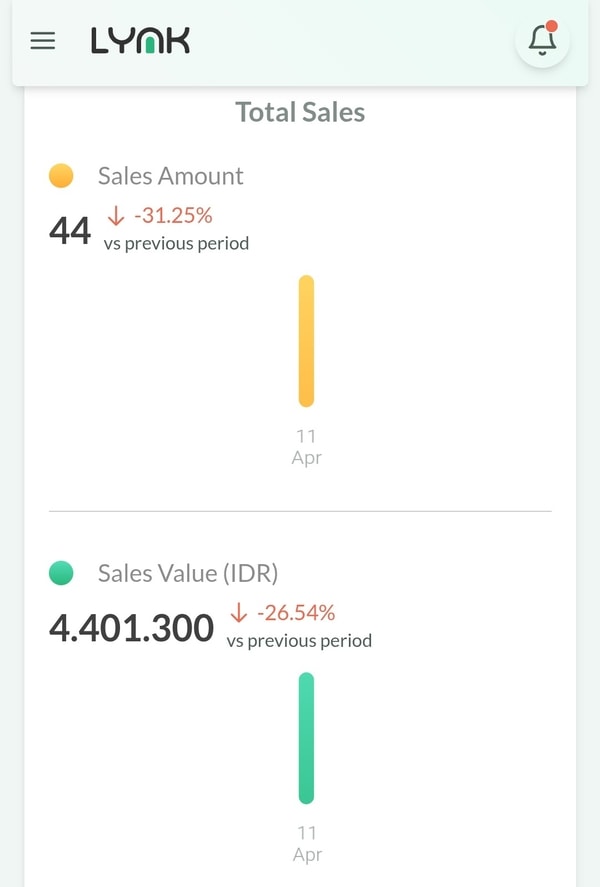Click the red down arrow beside -26.54%
The width and height of the screenshot is (600, 887).
[239, 613]
